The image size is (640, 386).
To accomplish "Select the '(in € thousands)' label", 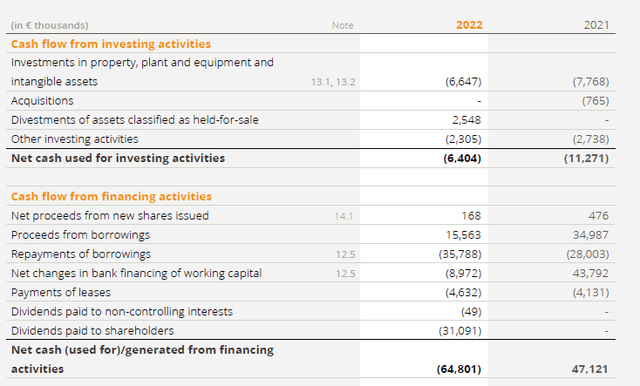I will 50,25.
